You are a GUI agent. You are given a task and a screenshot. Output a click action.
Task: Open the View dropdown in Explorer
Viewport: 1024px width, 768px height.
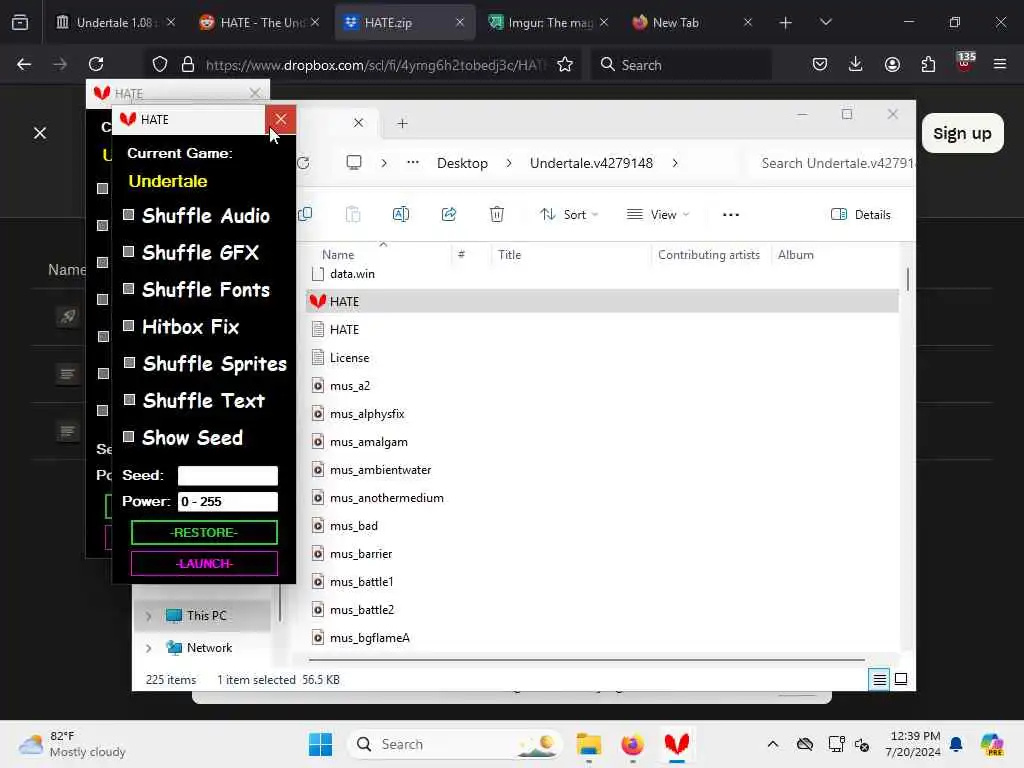tap(658, 214)
